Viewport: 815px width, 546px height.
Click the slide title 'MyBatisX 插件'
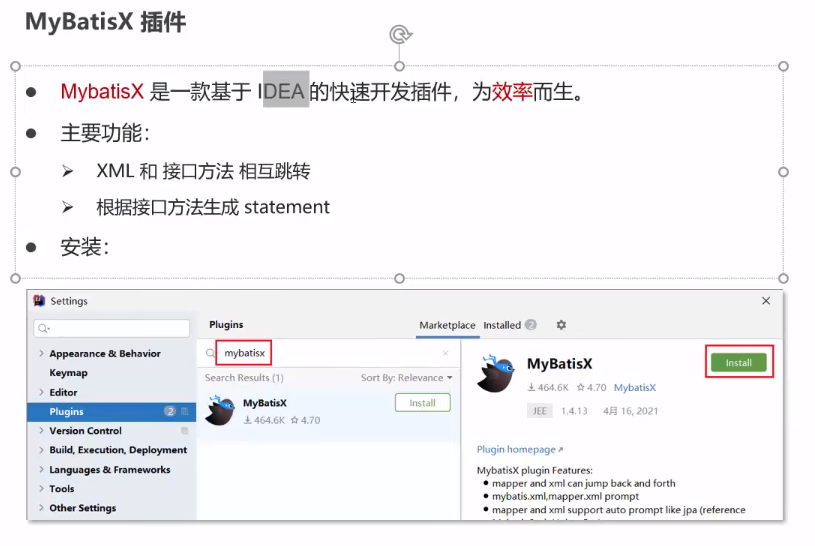click(106, 22)
